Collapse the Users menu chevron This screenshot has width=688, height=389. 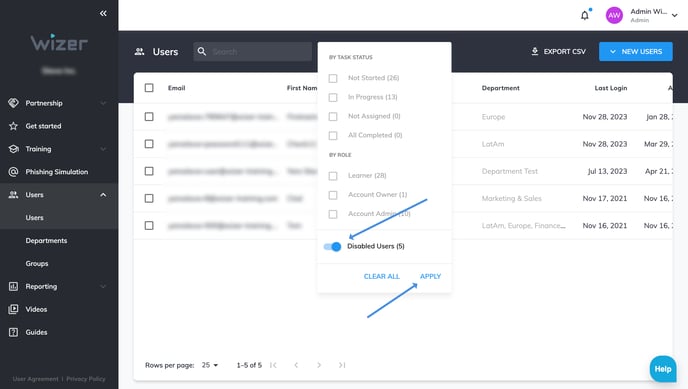tap(103, 195)
